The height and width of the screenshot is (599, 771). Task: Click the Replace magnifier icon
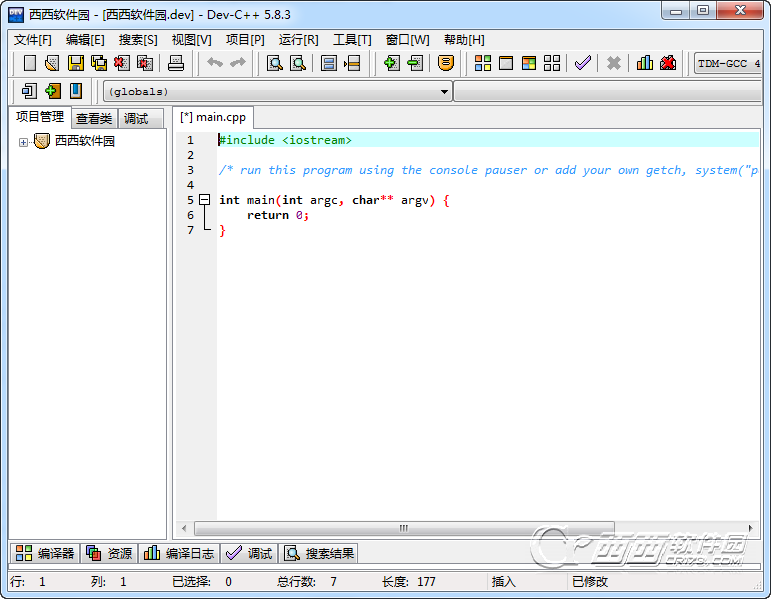coord(298,63)
